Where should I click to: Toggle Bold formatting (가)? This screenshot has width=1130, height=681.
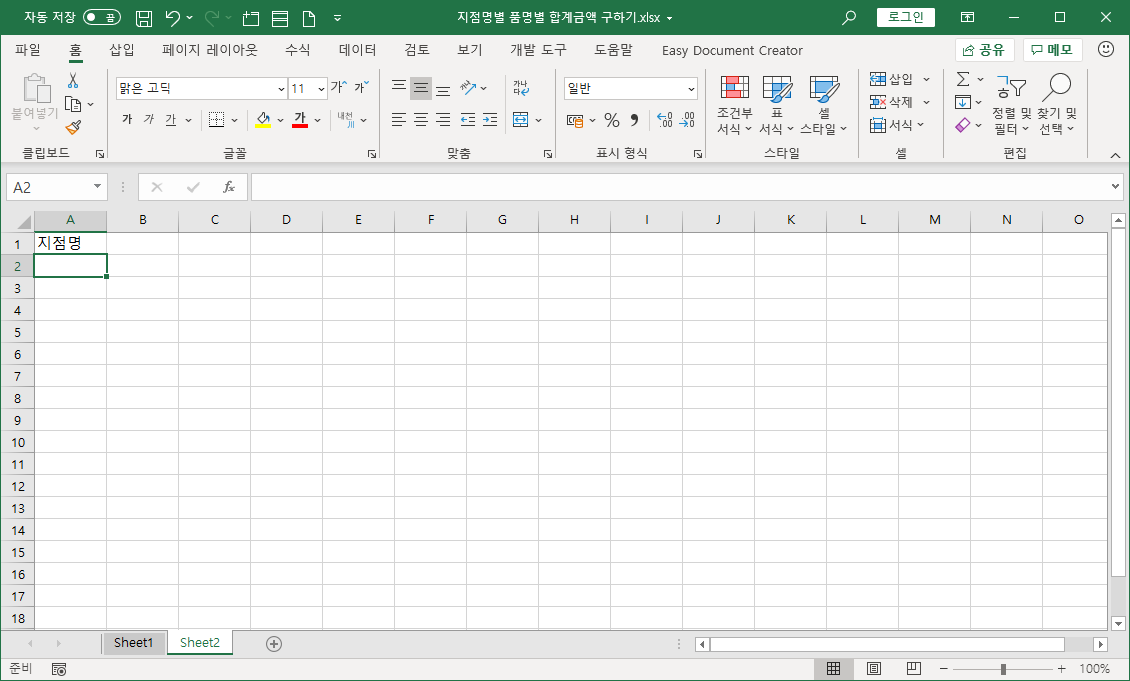pos(127,120)
